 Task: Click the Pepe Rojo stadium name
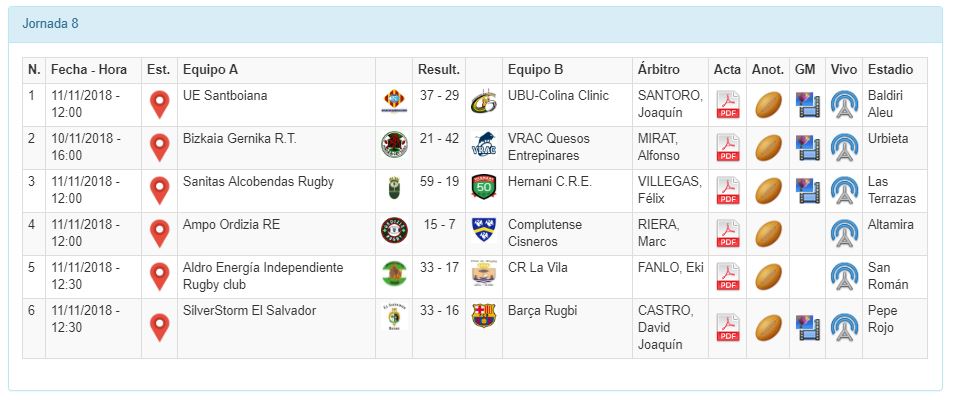(x=883, y=319)
